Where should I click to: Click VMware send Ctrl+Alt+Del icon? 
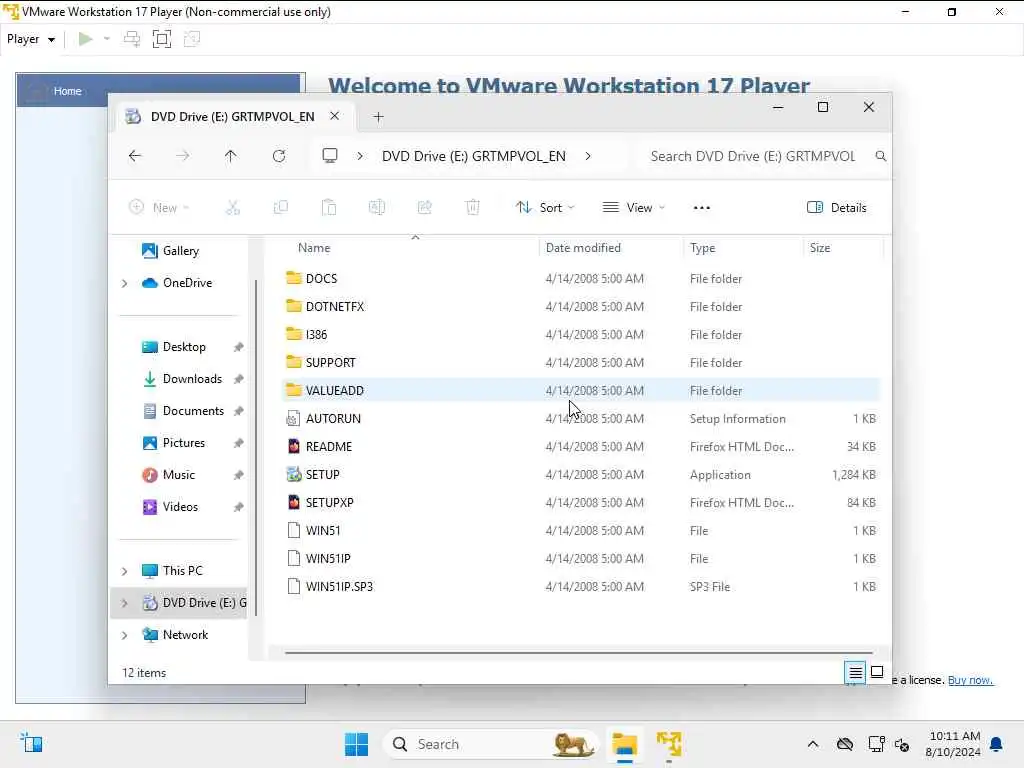132,39
